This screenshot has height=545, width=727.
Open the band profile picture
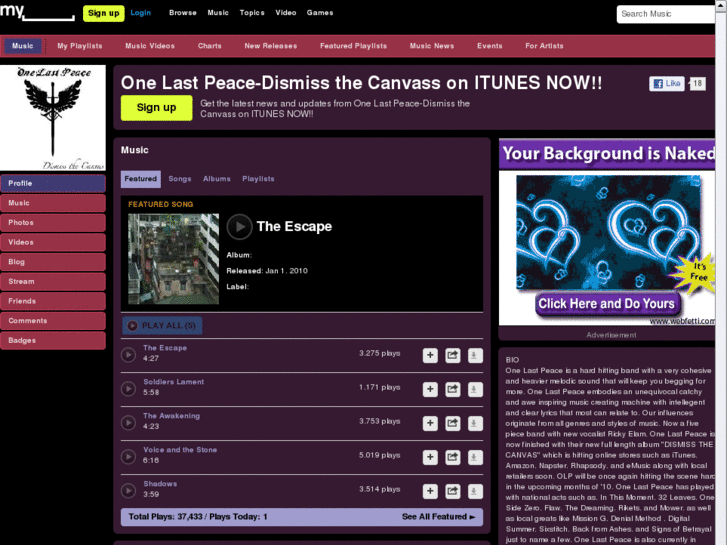tap(53, 118)
